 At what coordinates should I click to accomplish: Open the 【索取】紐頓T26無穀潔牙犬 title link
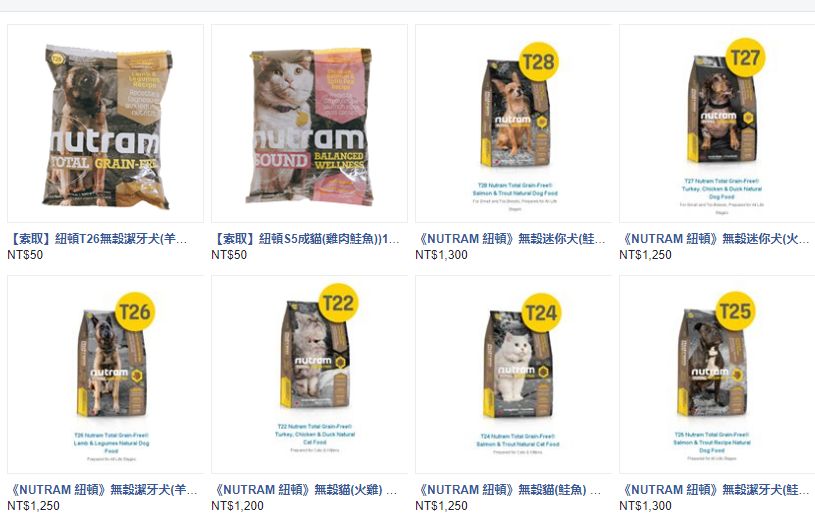pos(97,239)
